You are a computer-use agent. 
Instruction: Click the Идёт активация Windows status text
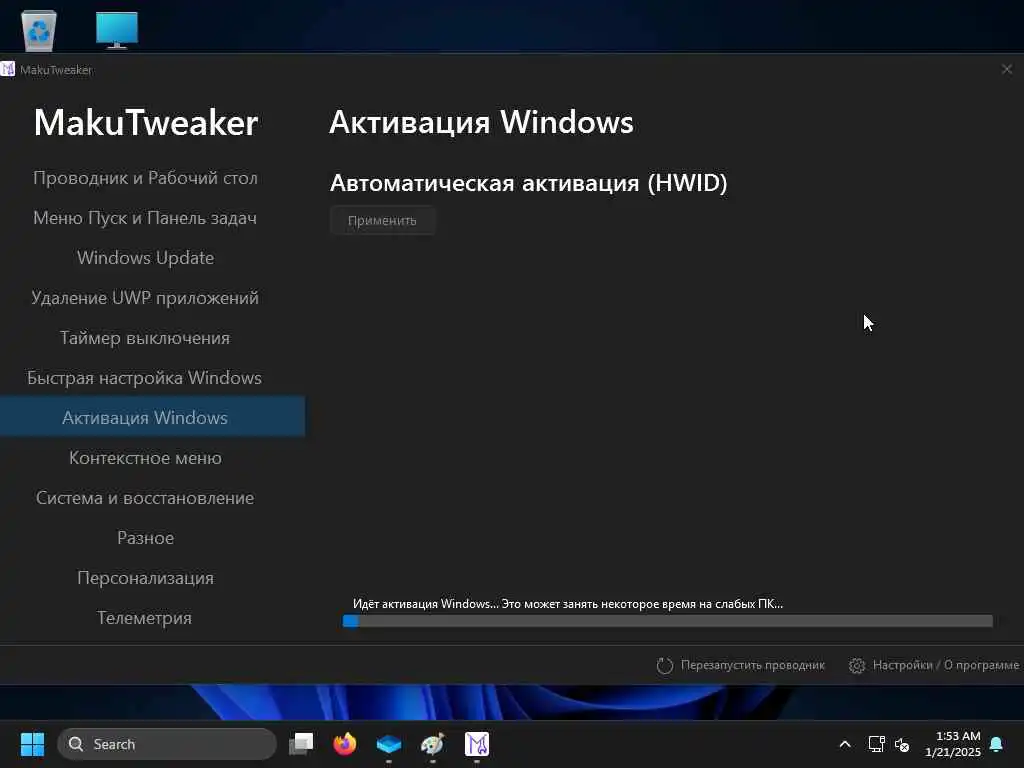click(568, 604)
